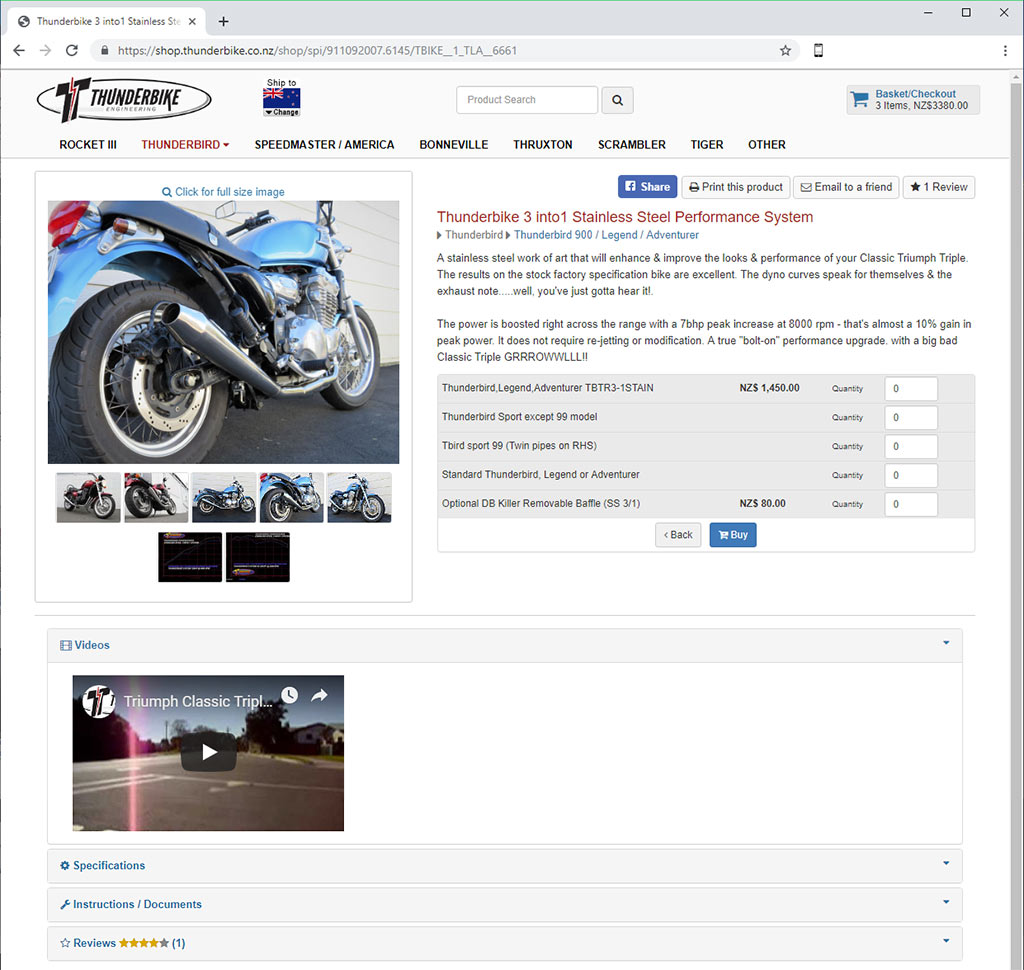
Task: Click the Reviews section dropdown arrow
Action: pyautogui.click(x=946, y=941)
